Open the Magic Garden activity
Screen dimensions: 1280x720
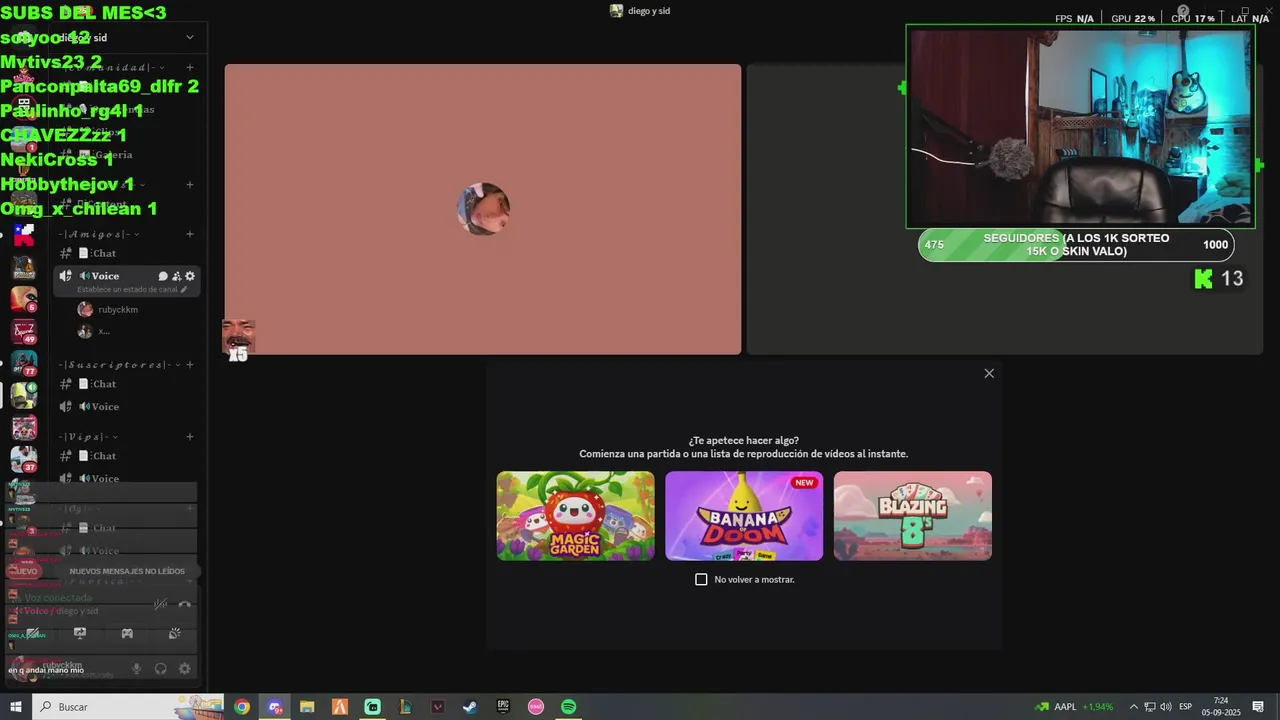coord(575,516)
